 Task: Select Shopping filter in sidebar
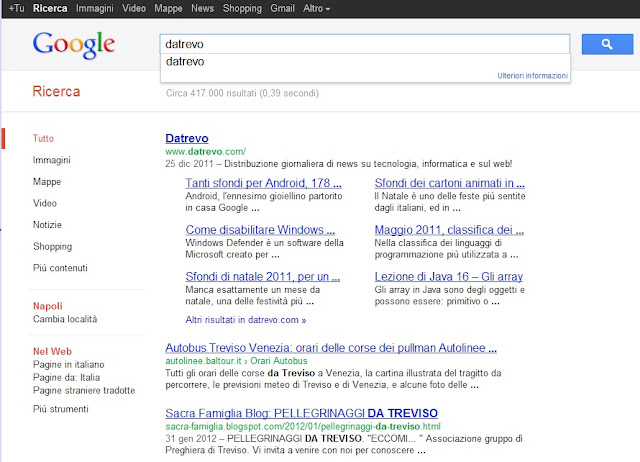pyautogui.click(x=52, y=247)
